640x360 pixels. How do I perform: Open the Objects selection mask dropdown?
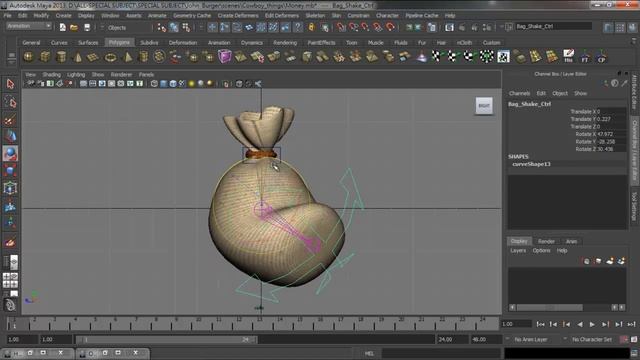tap(116, 28)
